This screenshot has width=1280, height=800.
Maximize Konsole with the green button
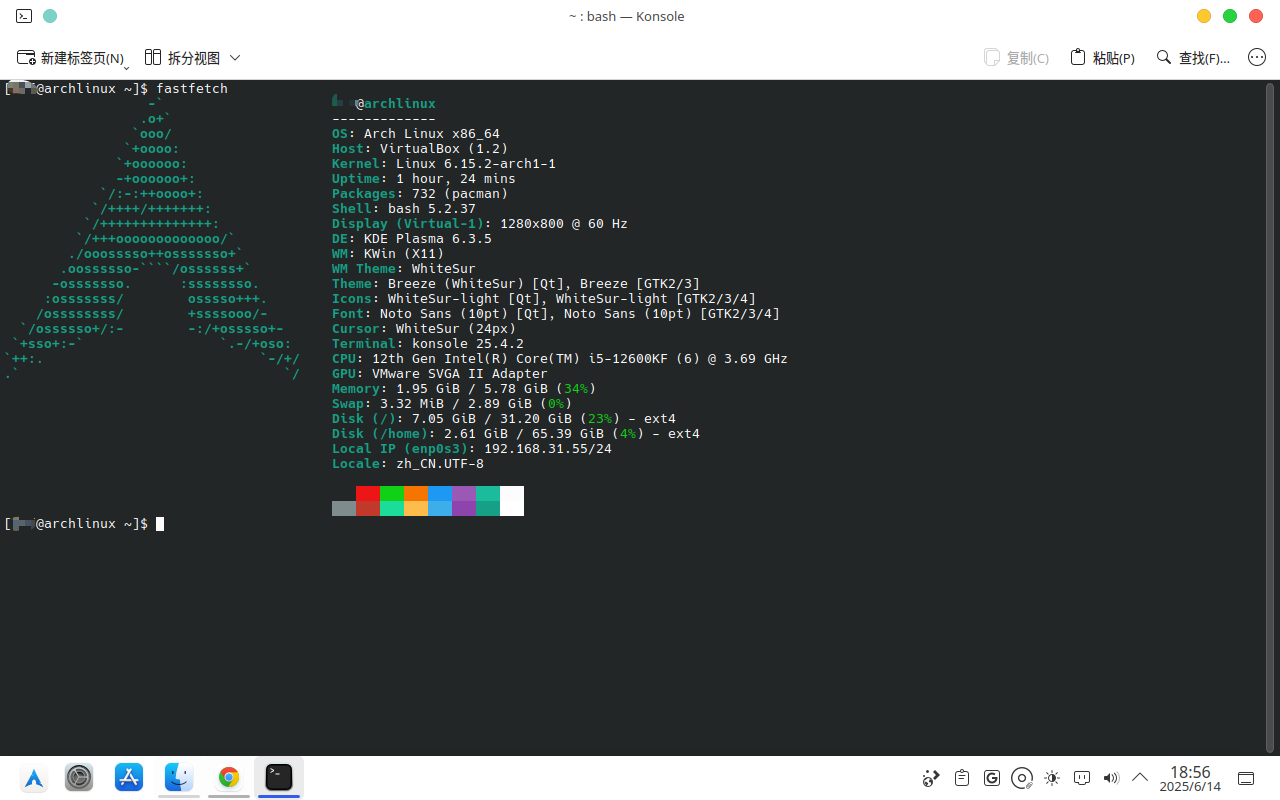(x=1230, y=16)
